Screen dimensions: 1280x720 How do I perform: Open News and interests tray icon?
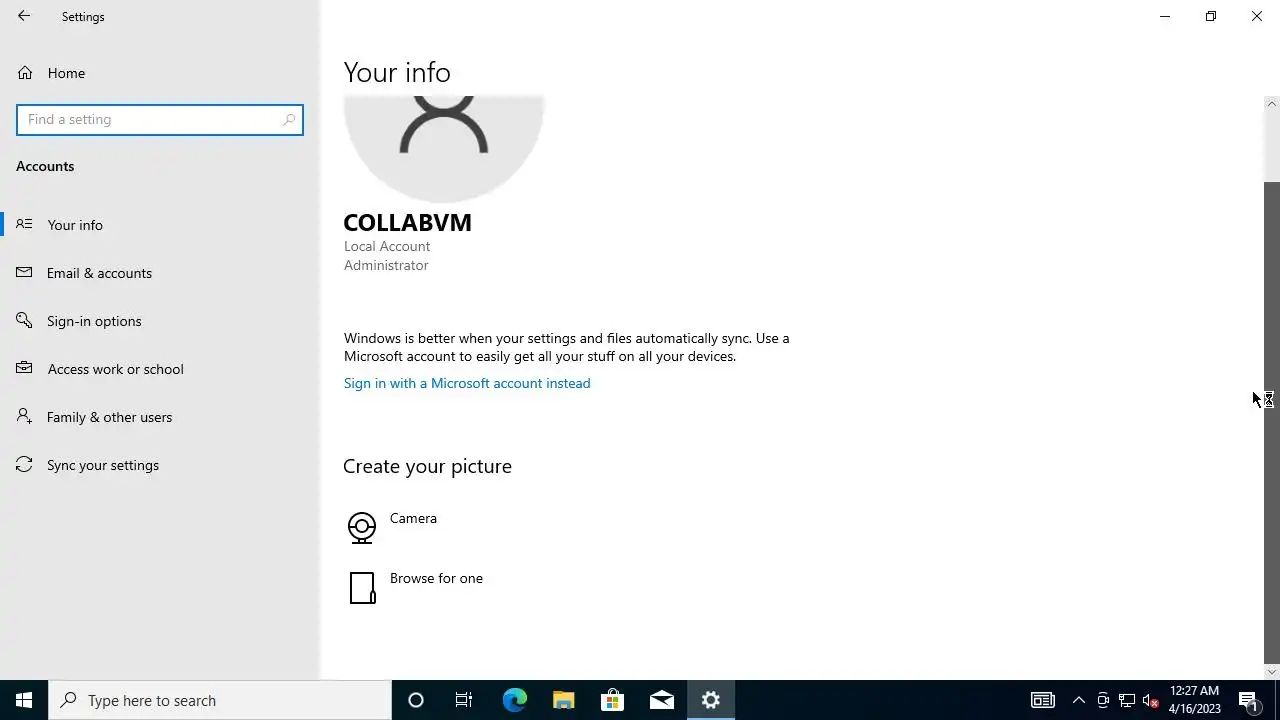click(1043, 700)
